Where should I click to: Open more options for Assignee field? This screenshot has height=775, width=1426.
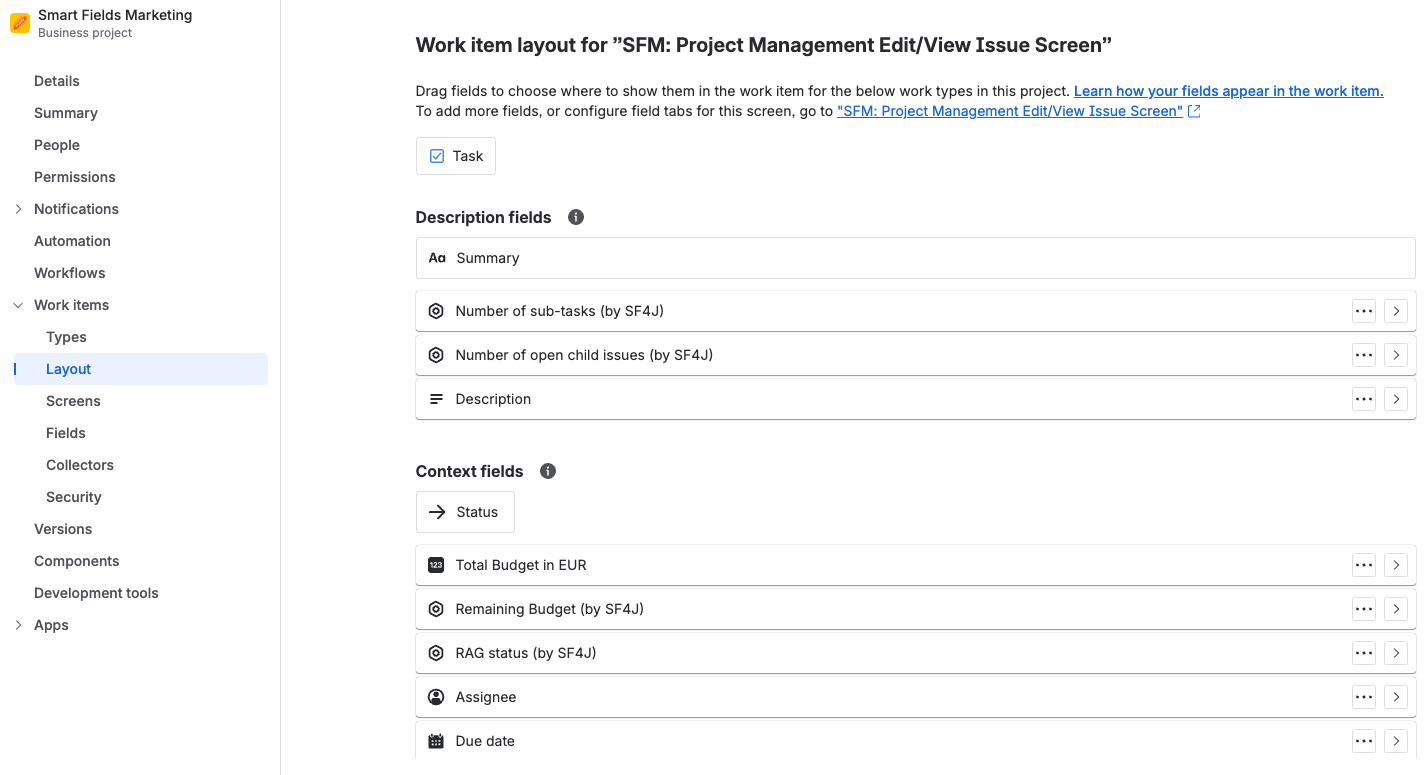click(x=1363, y=697)
